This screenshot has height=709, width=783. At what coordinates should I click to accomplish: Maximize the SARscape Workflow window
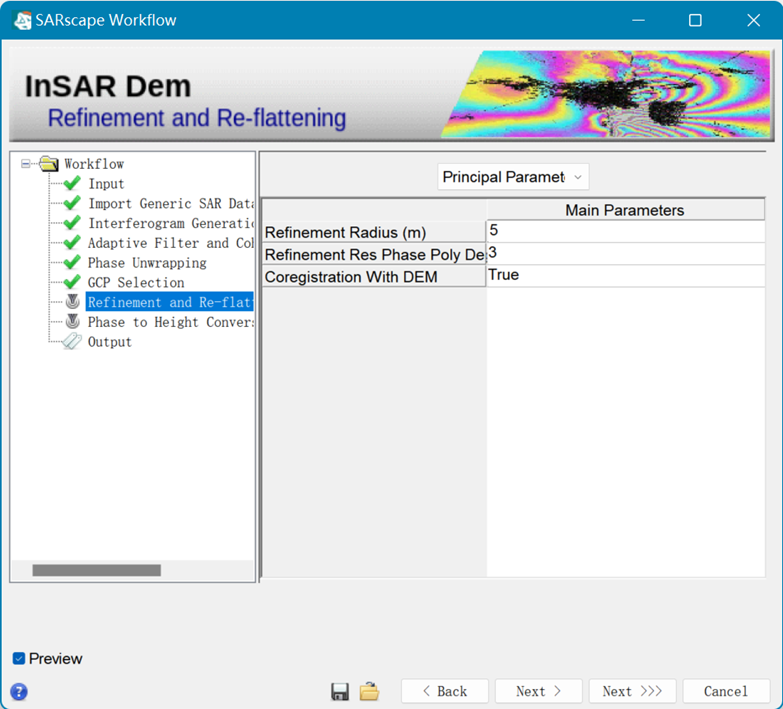coord(695,20)
